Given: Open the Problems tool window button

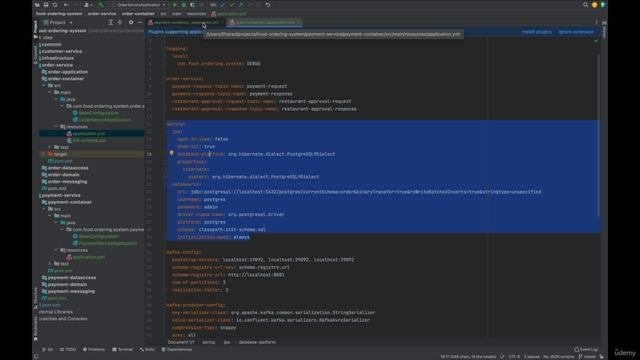Looking at the screenshot, I should pos(94,350).
